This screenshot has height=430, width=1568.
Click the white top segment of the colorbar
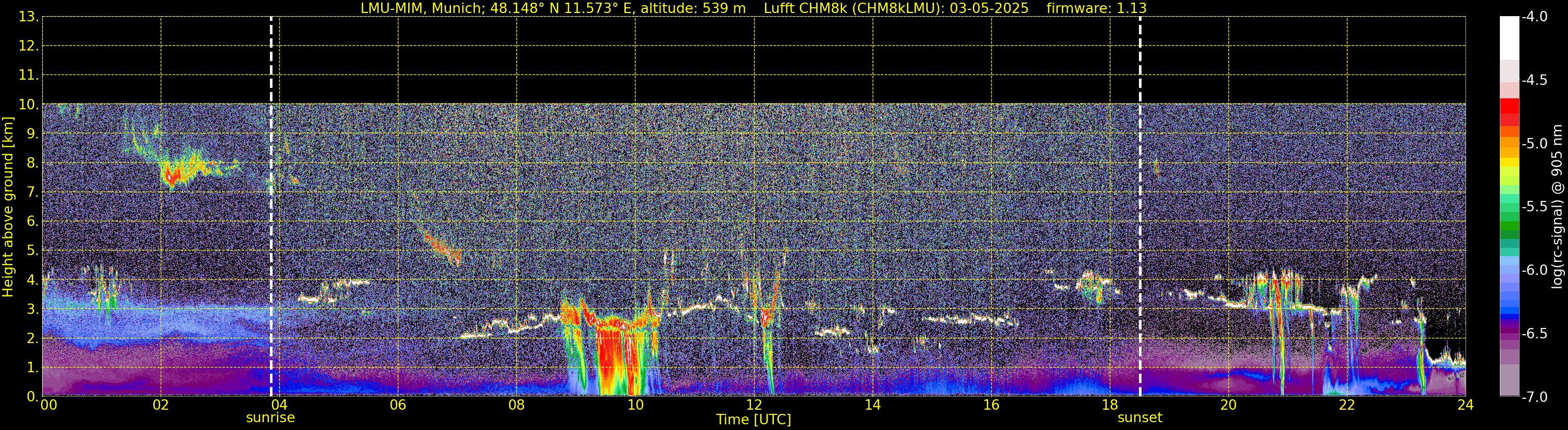[1509, 38]
